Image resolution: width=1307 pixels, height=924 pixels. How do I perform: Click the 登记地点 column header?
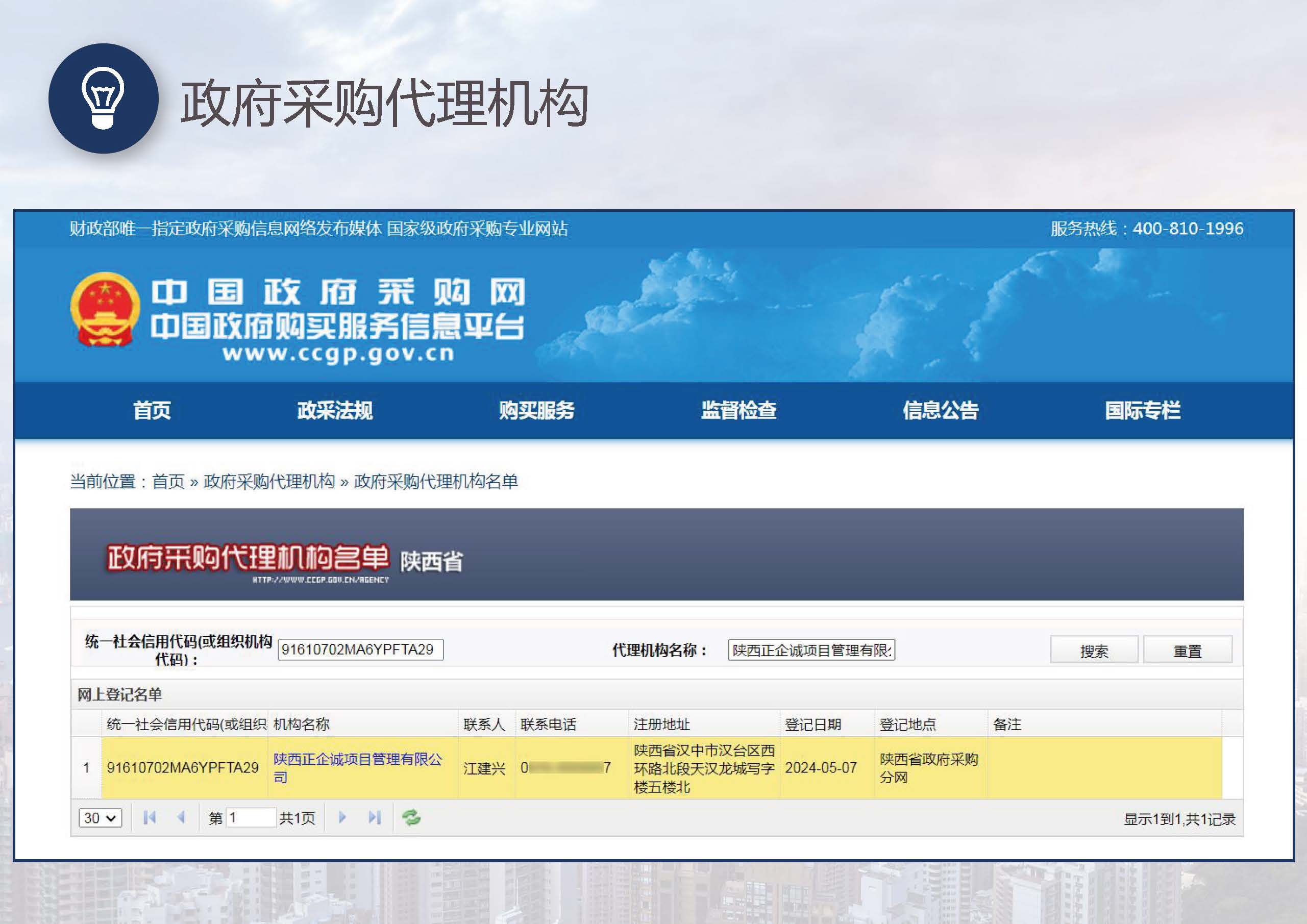pyautogui.click(x=931, y=723)
